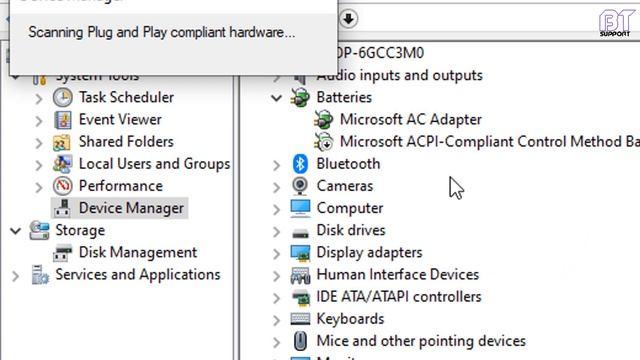The width and height of the screenshot is (640, 360).
Task: Click the down-arrow toolbar button
Action: (348, 19)
